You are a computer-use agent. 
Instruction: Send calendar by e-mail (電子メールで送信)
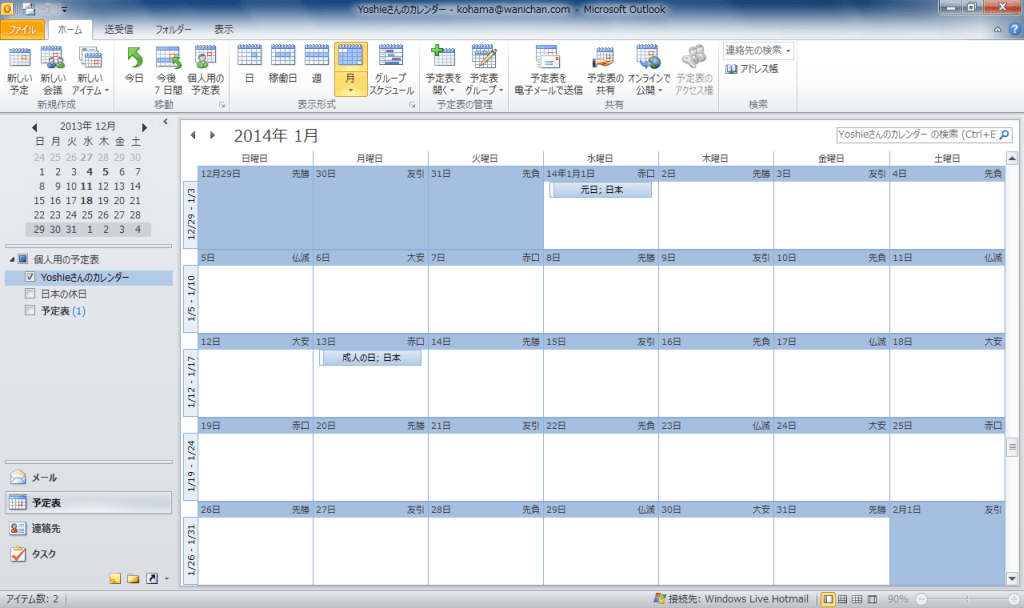548,71
